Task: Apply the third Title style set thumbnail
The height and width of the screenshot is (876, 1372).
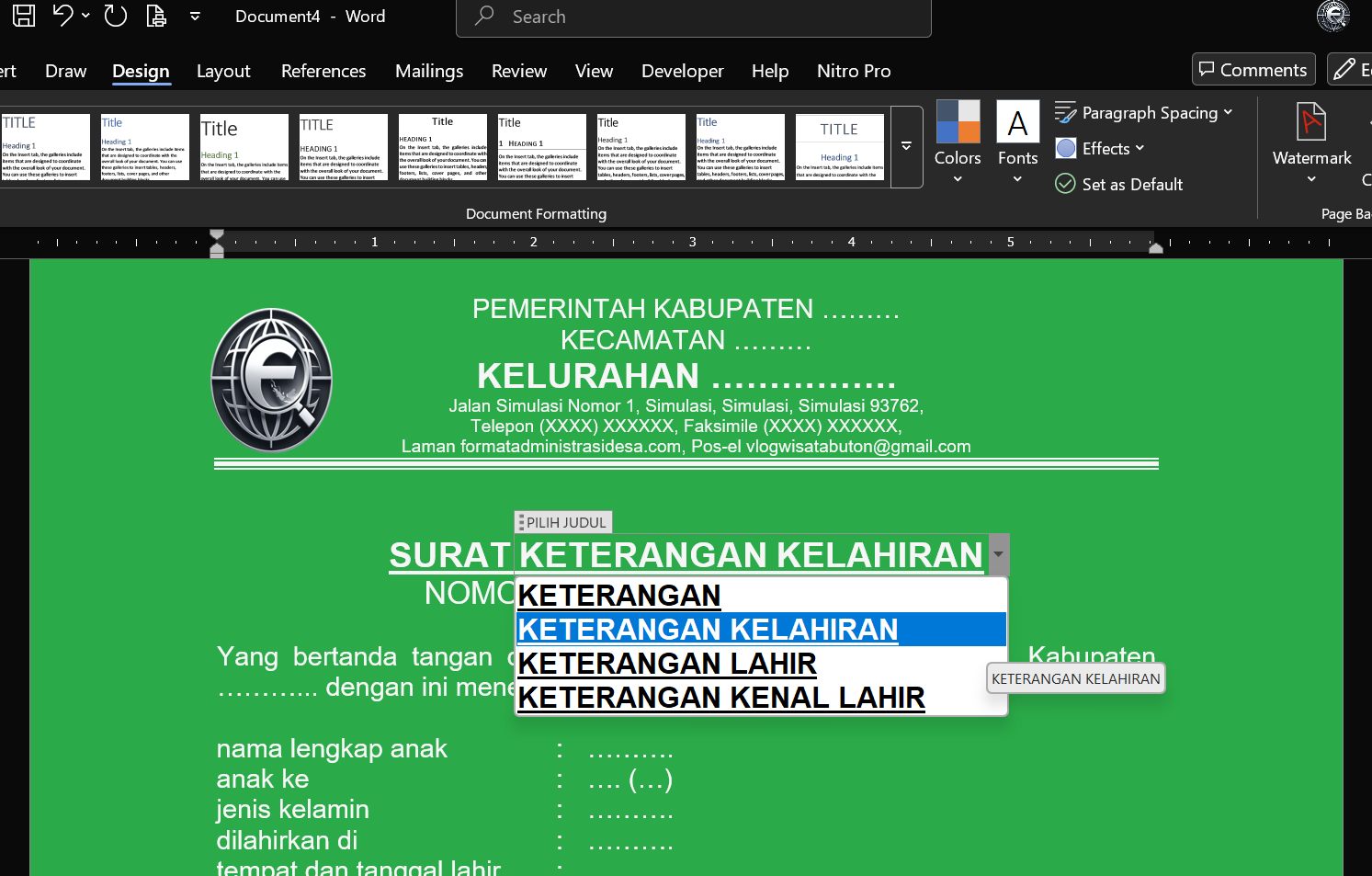Action: pyautogui.click(x=244, y=147)
